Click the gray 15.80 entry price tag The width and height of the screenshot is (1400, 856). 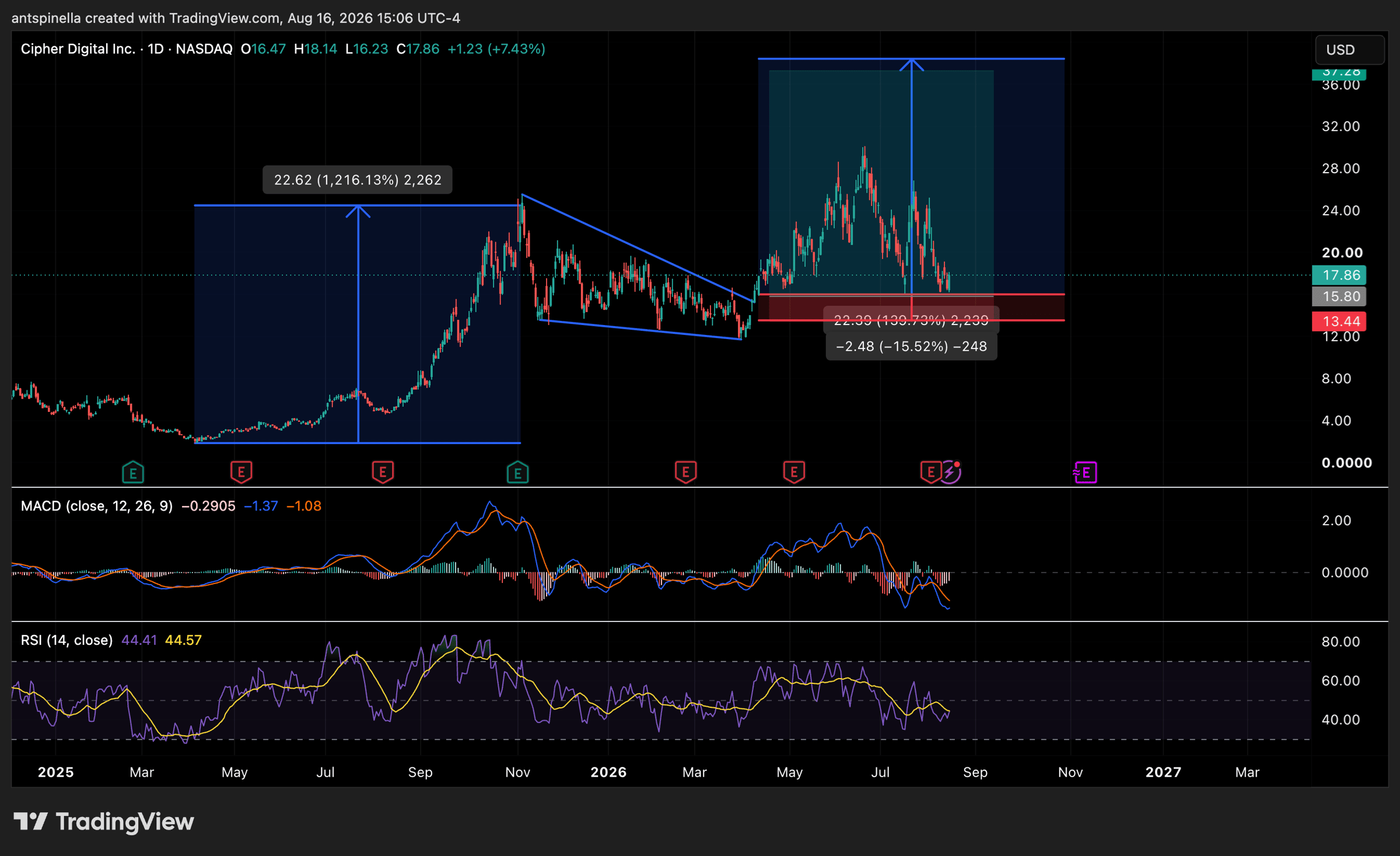pyautogui.click(x=1339, y=296)
